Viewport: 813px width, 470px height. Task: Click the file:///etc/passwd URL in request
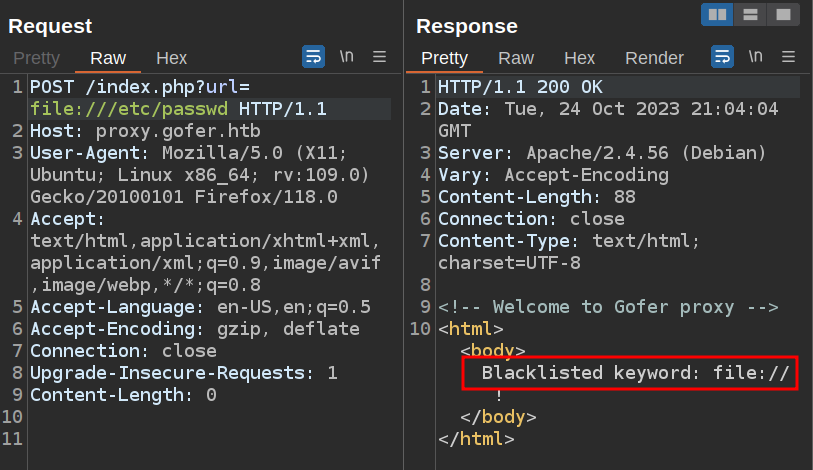coord(129,109)
